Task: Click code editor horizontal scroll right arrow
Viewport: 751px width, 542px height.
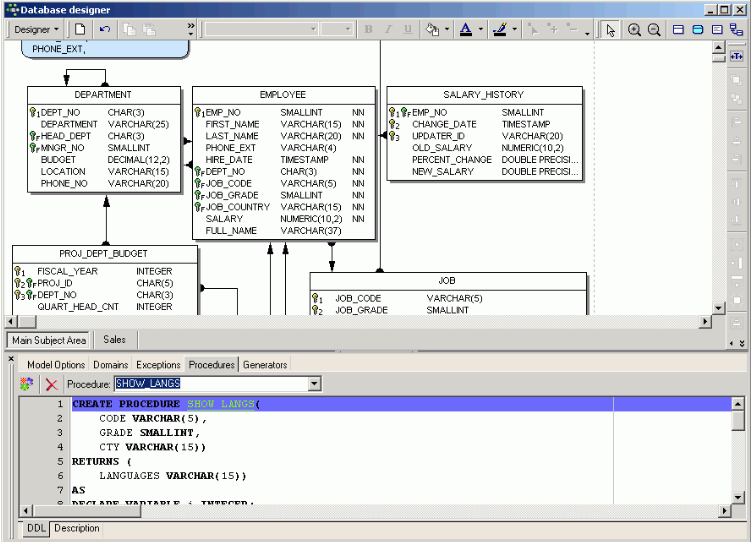Action: point(725,511)
